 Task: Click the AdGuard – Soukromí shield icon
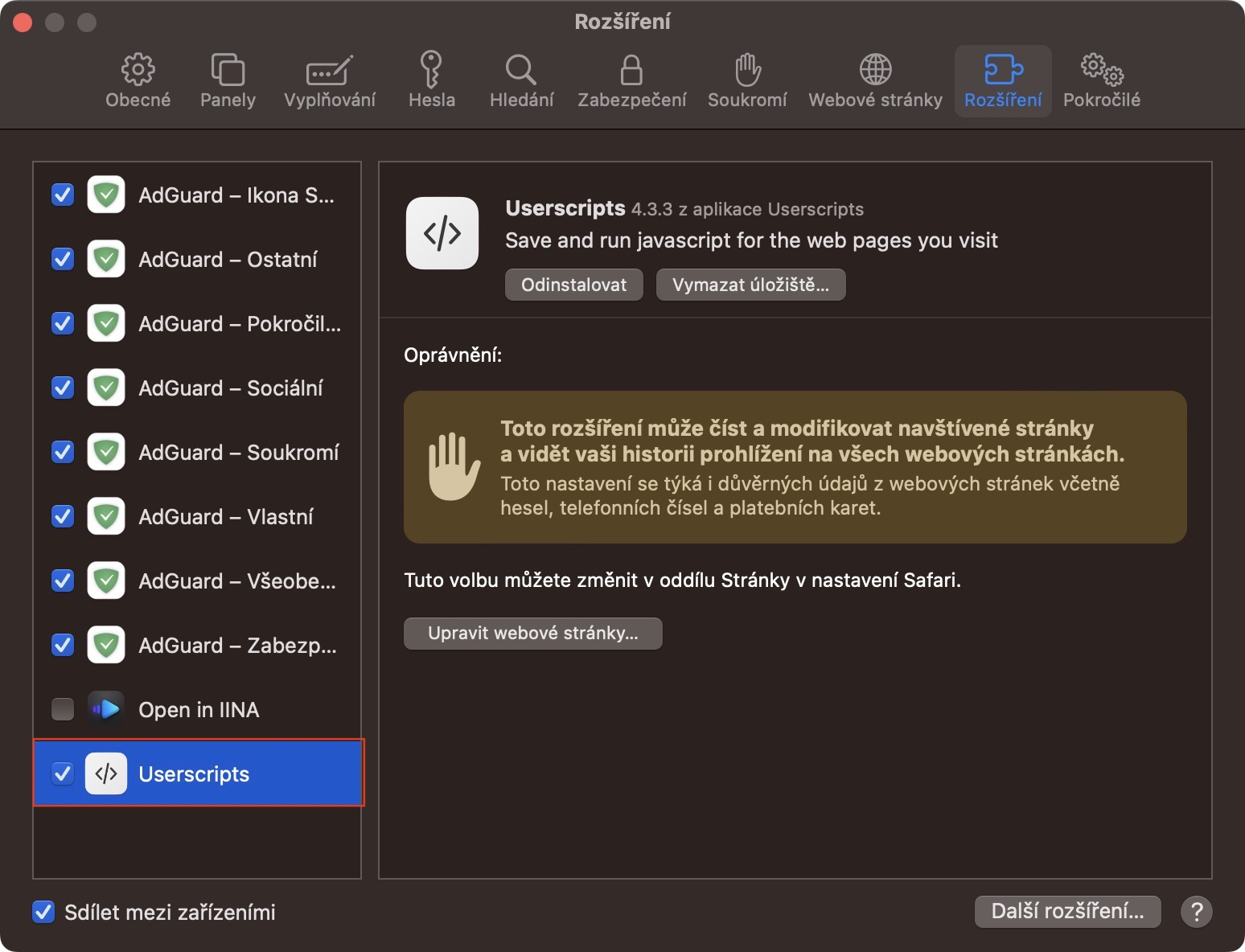(x=106, y=452)
